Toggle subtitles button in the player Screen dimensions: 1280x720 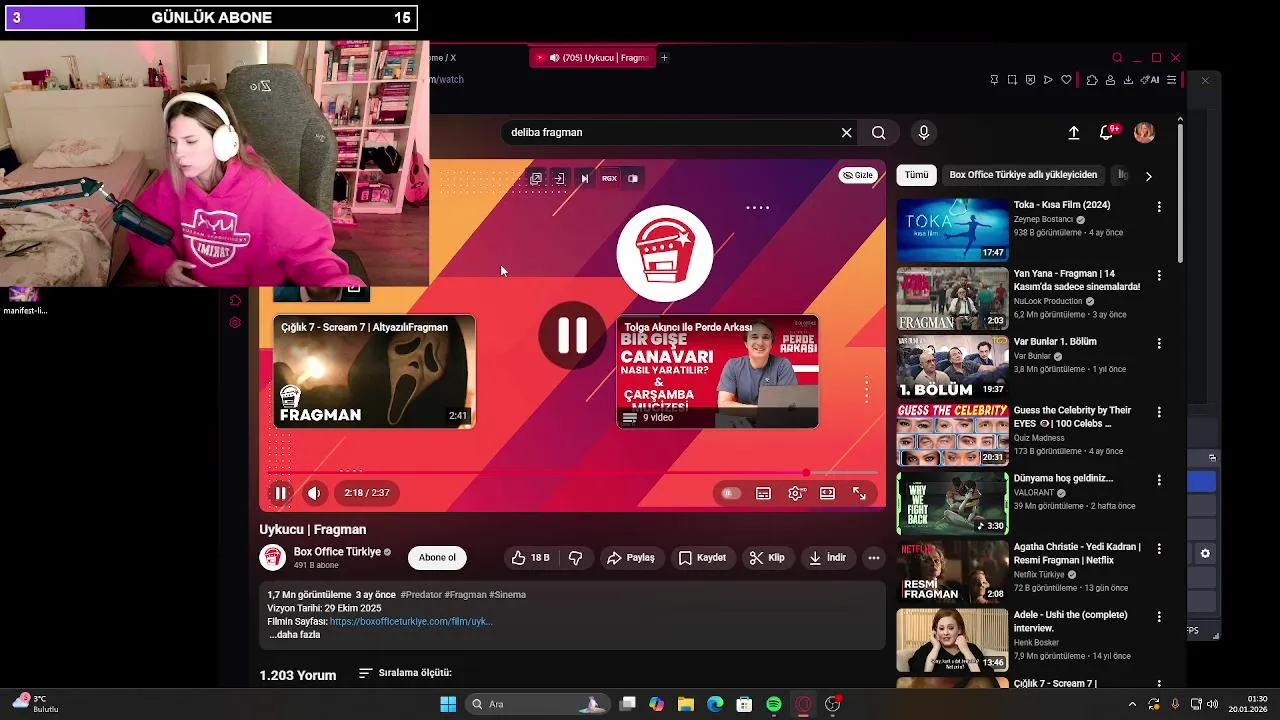pos(763,493)
